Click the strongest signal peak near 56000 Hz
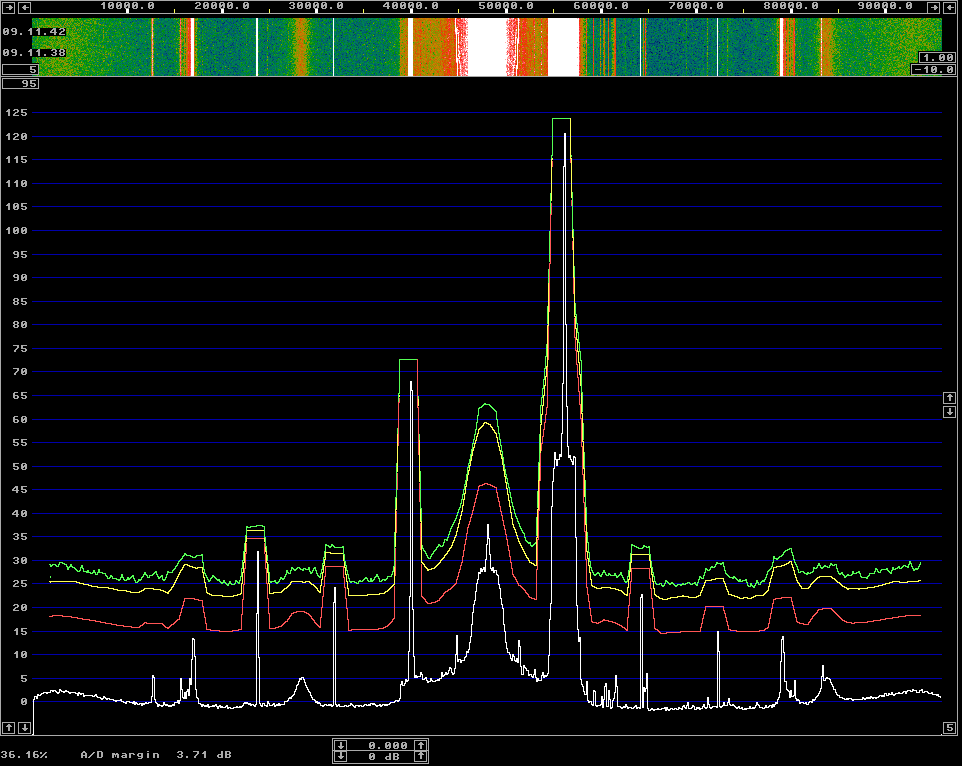Image resolution: width=962 pixels, height=766 pixels. [564, 136]
